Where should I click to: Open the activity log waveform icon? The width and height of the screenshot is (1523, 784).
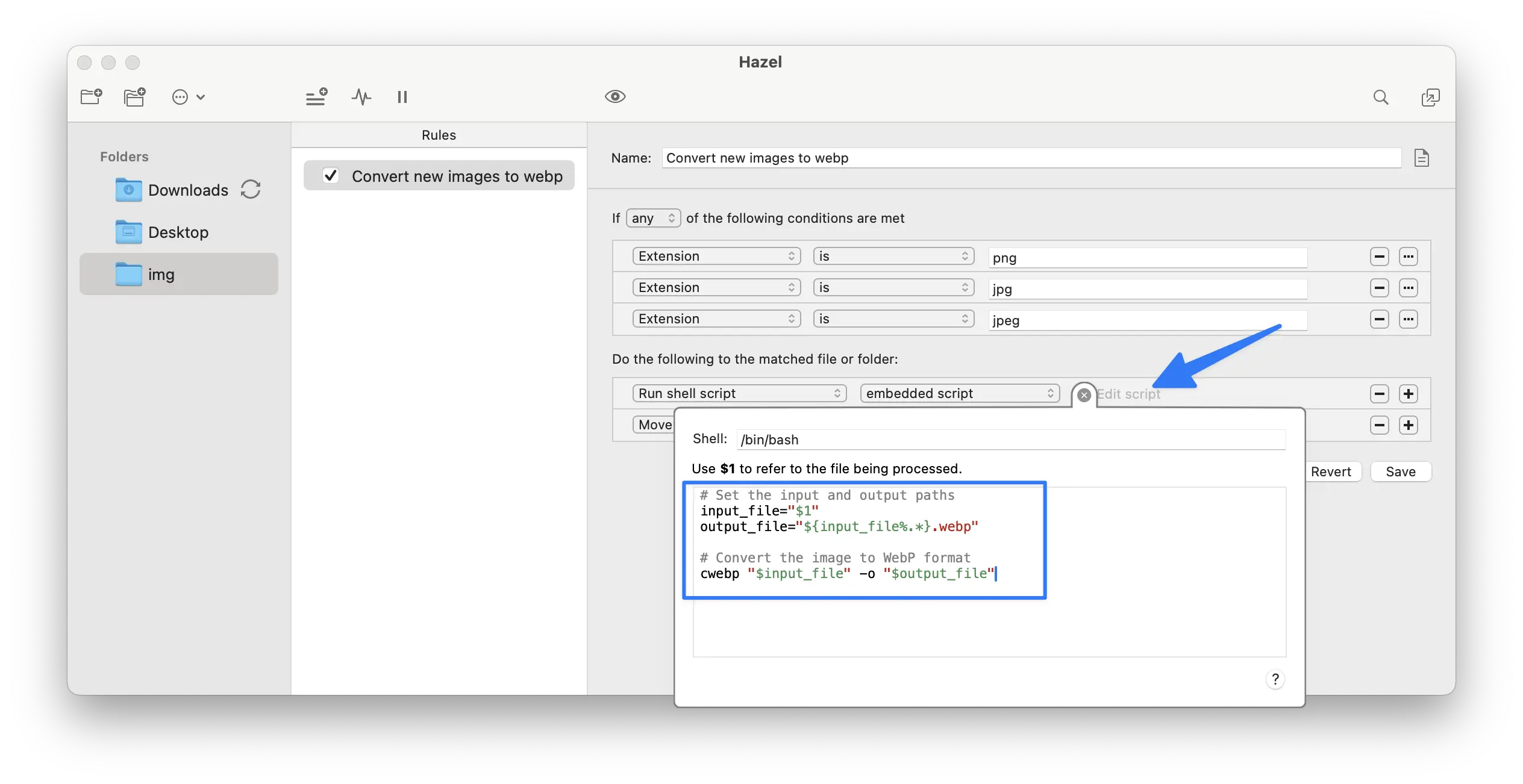pyautogui.click(x=361, y=97)
